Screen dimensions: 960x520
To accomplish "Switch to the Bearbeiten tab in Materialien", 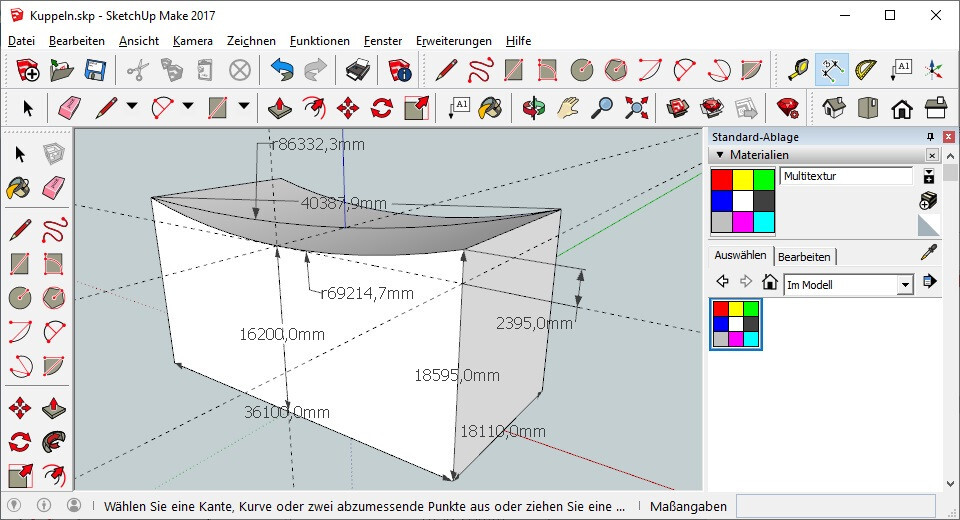I will click(x=804, y=257).
